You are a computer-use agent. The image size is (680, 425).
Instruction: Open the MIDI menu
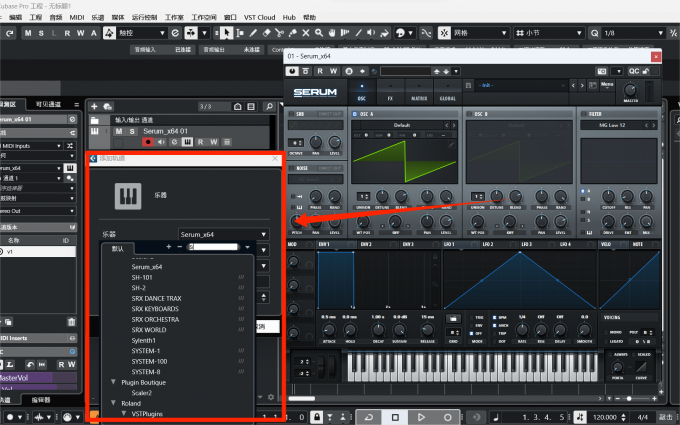[77, 17]
